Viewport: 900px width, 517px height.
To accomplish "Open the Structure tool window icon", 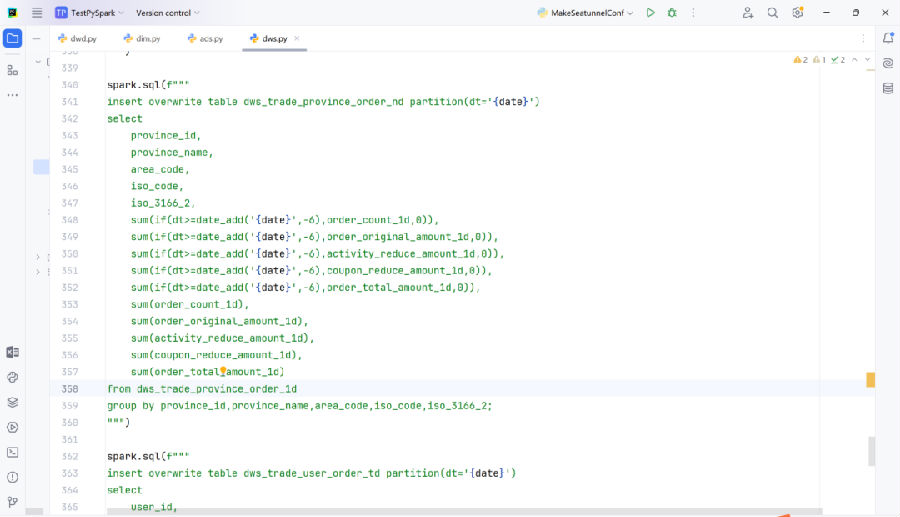I will 12,70.
